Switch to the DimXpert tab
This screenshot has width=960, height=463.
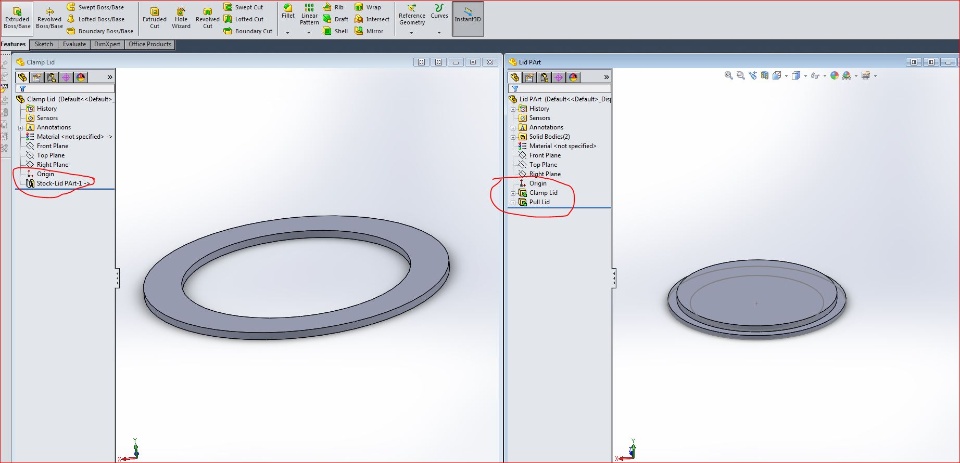tap(107, 44)
